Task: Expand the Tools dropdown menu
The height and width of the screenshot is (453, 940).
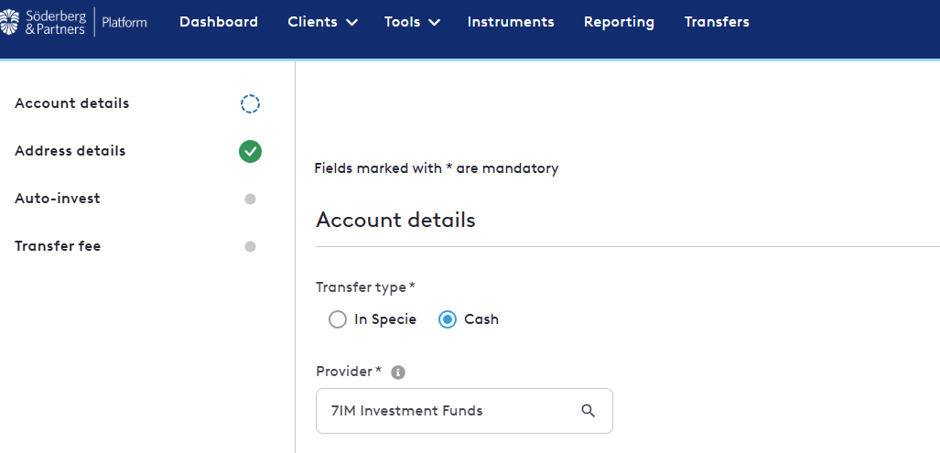Action: [x=412, y=22]
